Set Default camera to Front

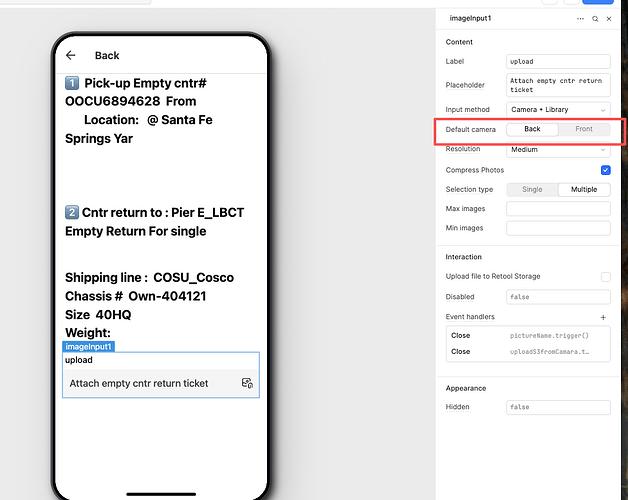pos(583,129)
